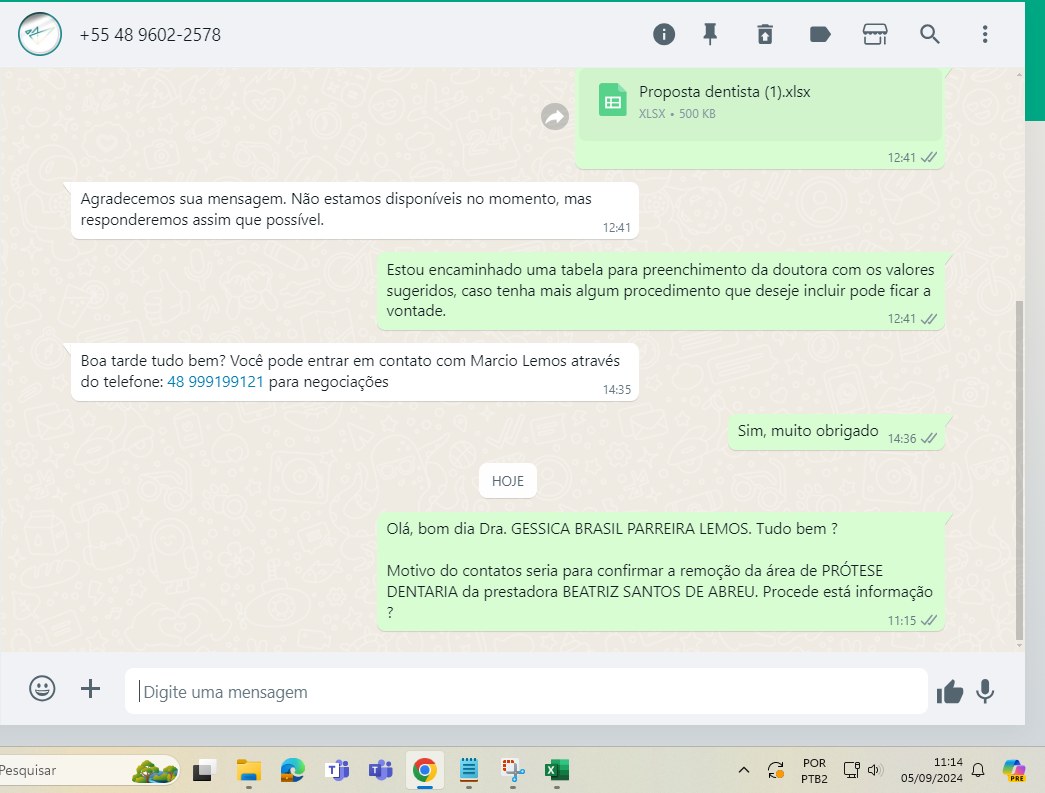
Task: Switch to Google Chrome on taskbar
Action: click(425, 770)
